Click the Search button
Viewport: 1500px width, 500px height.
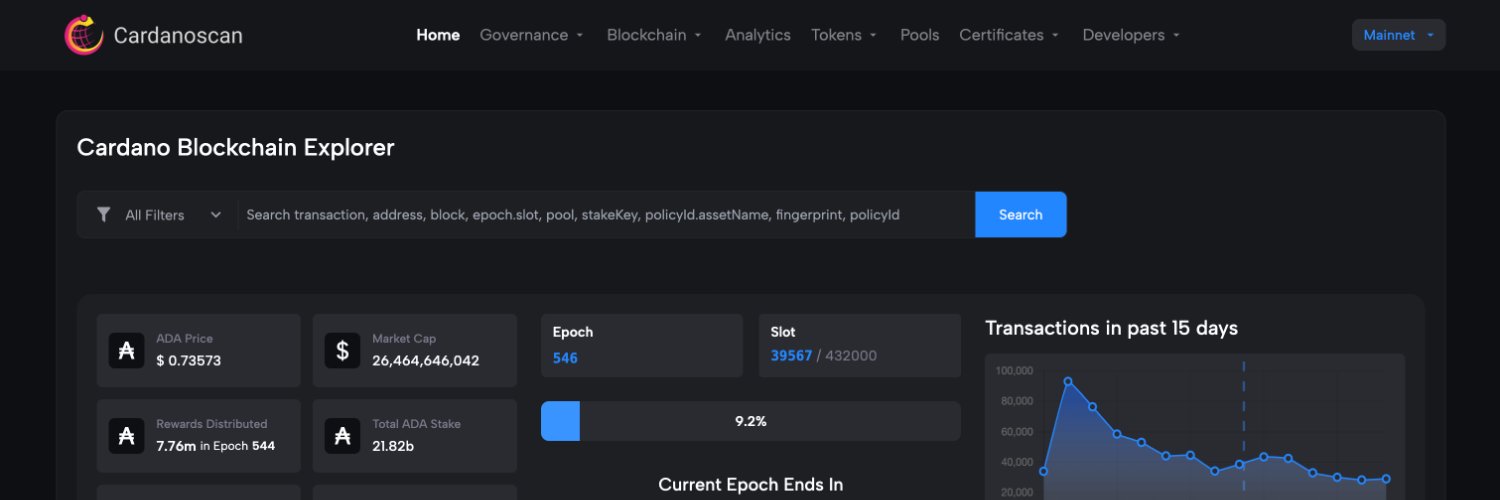click(x=1021, y=215)
